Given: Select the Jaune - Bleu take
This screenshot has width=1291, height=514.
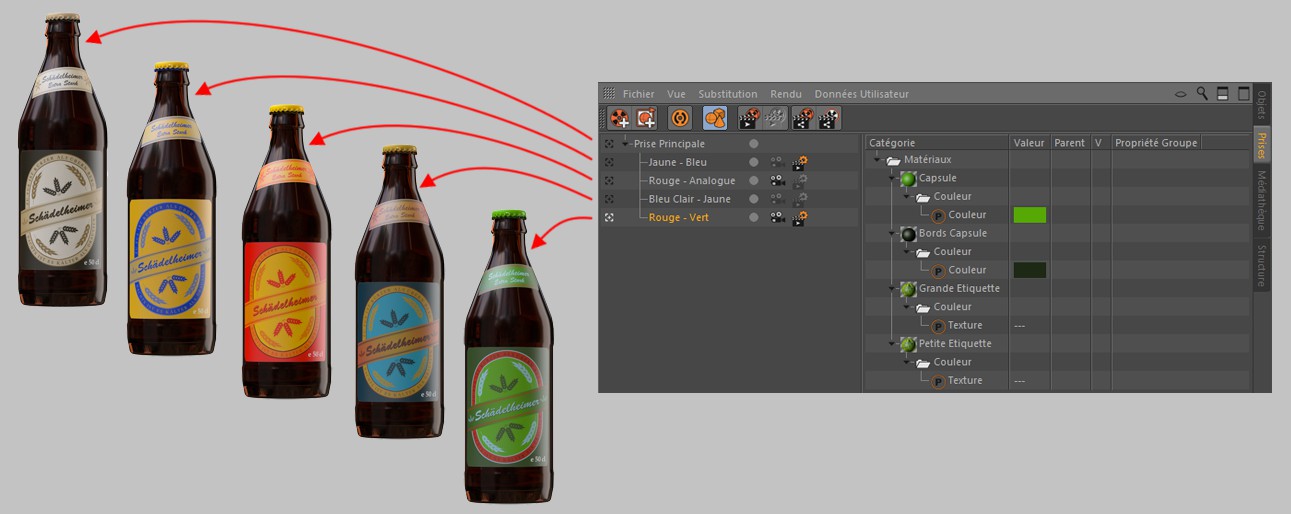Looking at the screenshot, I should 677,162.
